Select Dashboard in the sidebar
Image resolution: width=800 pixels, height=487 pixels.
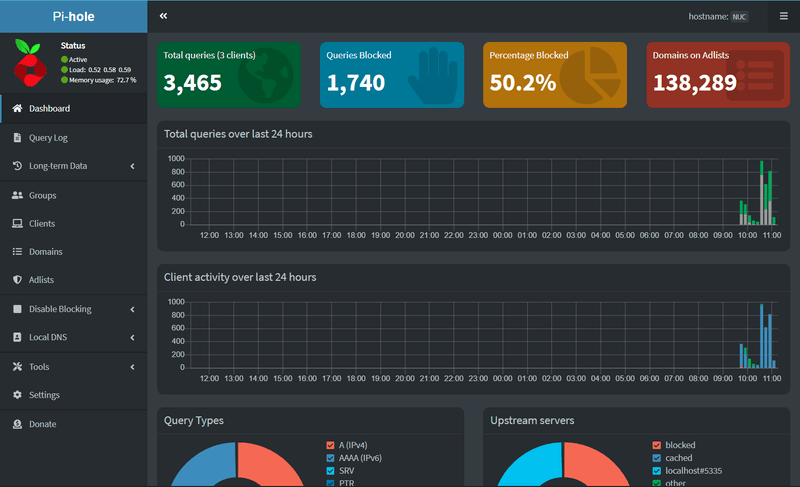tap(73, 109)
